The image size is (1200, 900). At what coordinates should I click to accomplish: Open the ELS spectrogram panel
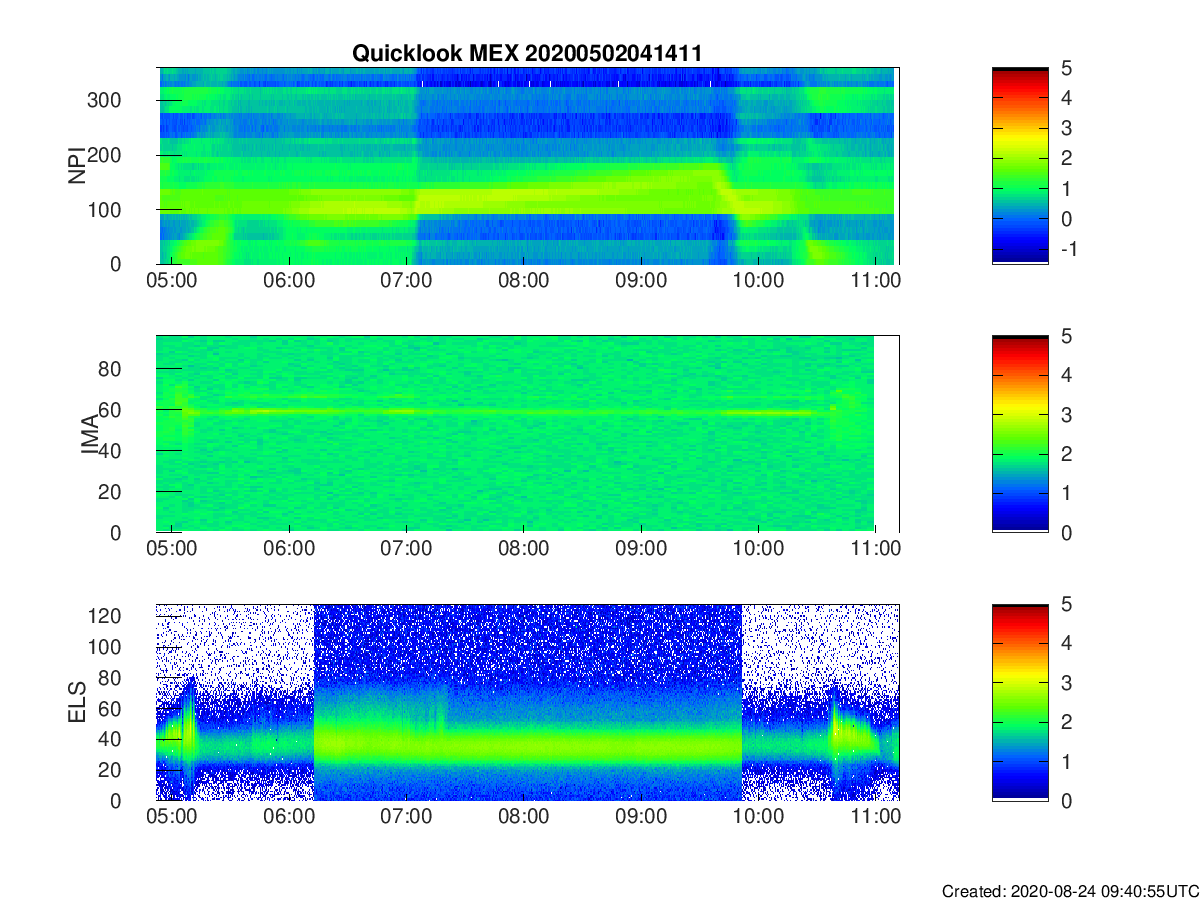point(528,702)
